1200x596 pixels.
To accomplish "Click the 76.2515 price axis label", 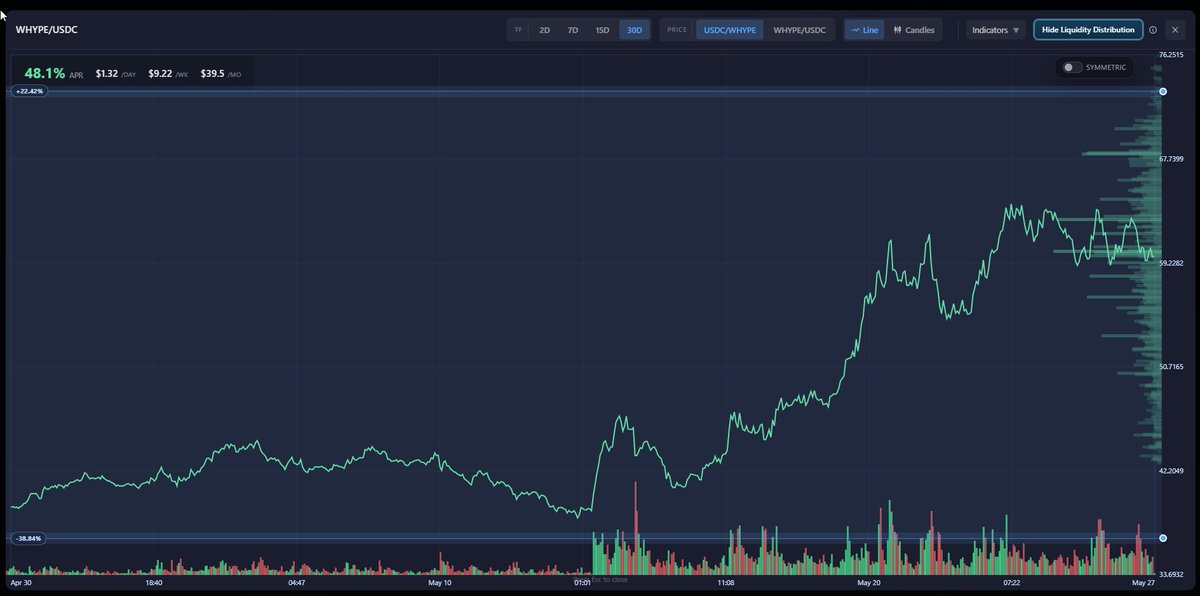I will [x=1171, y=54].
